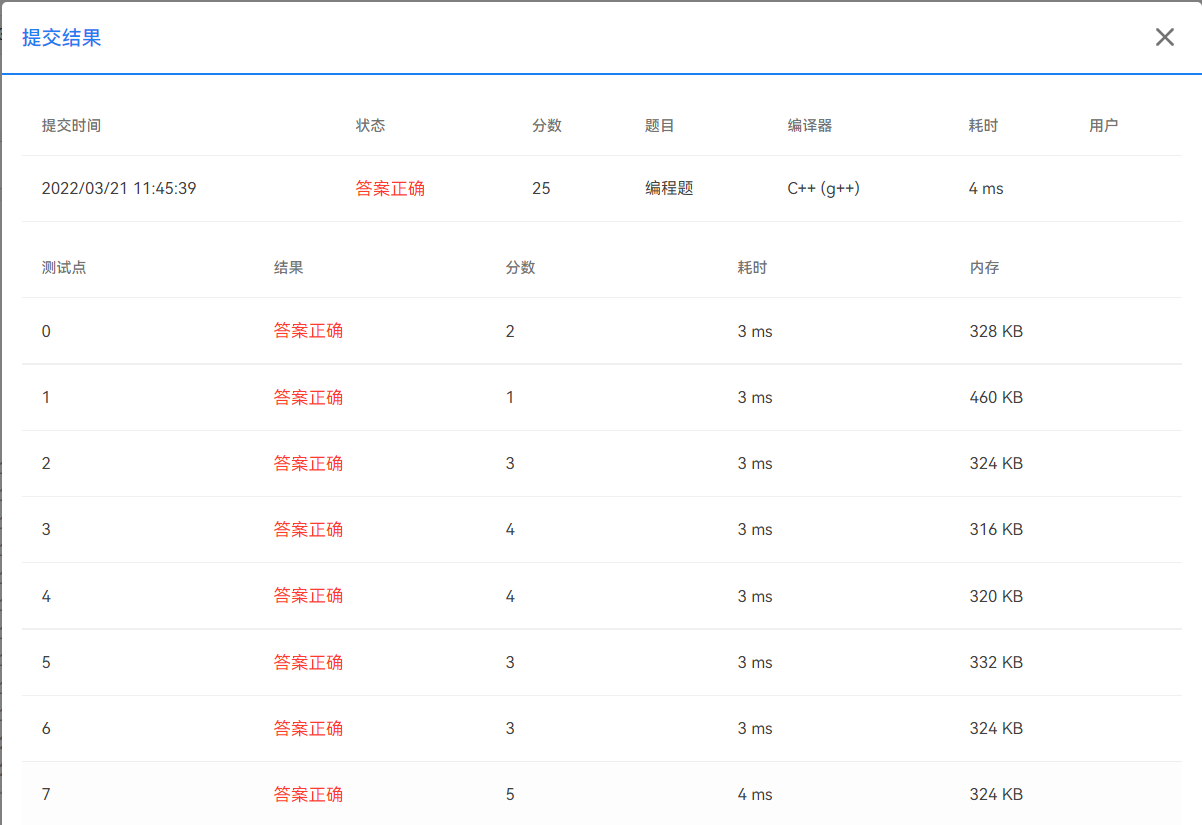Close the 提交结果 dialog with the X

(x=1164, y=37)
